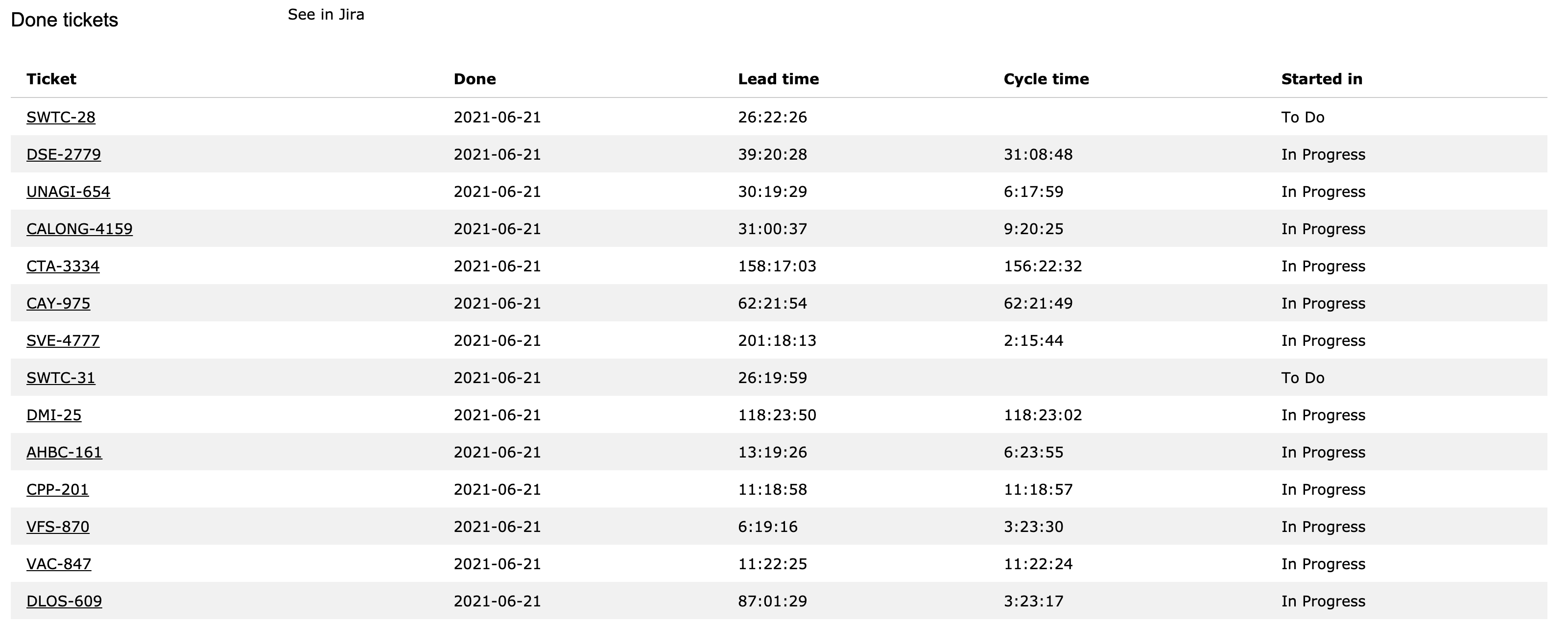
Task: Open ticket SWTC-31
Action: pos(61,377)
